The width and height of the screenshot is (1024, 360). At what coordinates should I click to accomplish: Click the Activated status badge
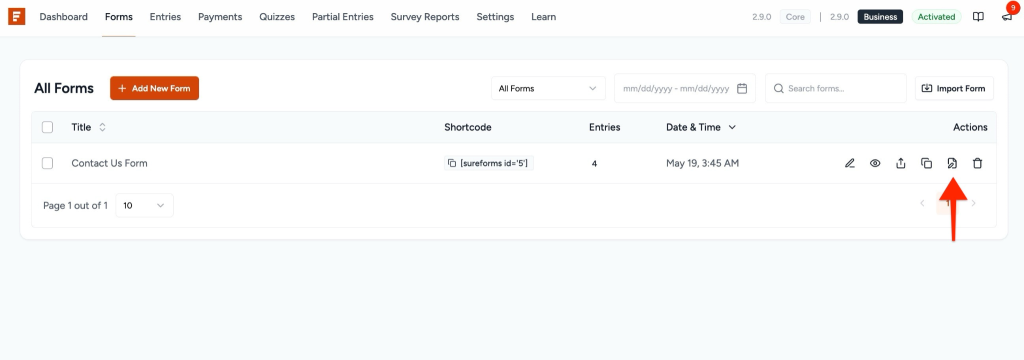point(936,17)
